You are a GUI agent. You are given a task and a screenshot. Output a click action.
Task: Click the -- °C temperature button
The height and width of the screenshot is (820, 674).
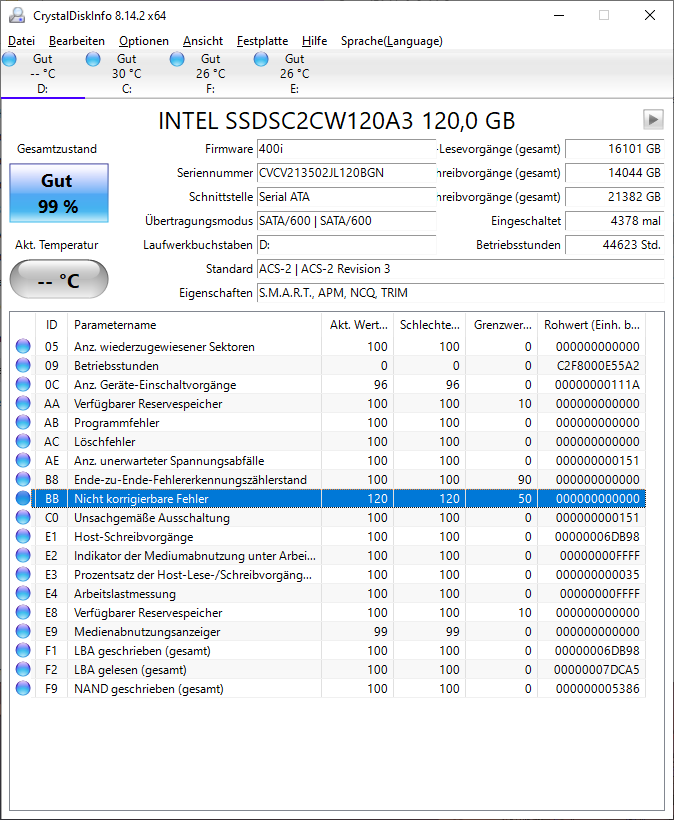(x=59, y=279)
